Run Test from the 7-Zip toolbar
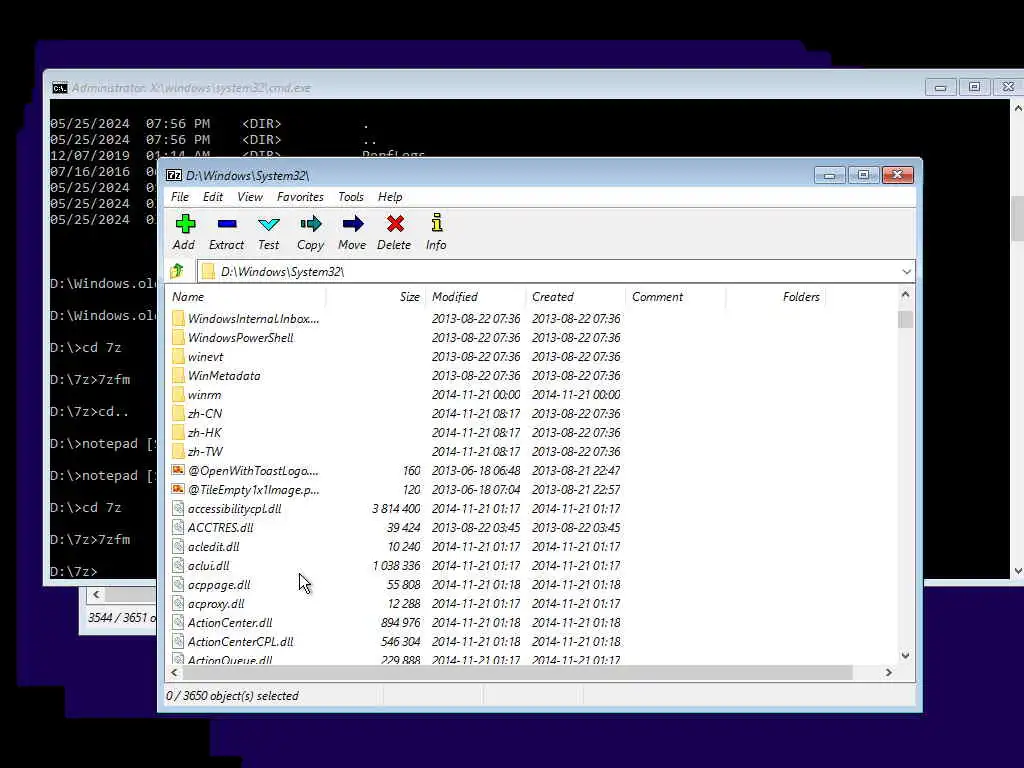Image resolution: width=1024 pixels, height=768 pixels. click(268, 224)
